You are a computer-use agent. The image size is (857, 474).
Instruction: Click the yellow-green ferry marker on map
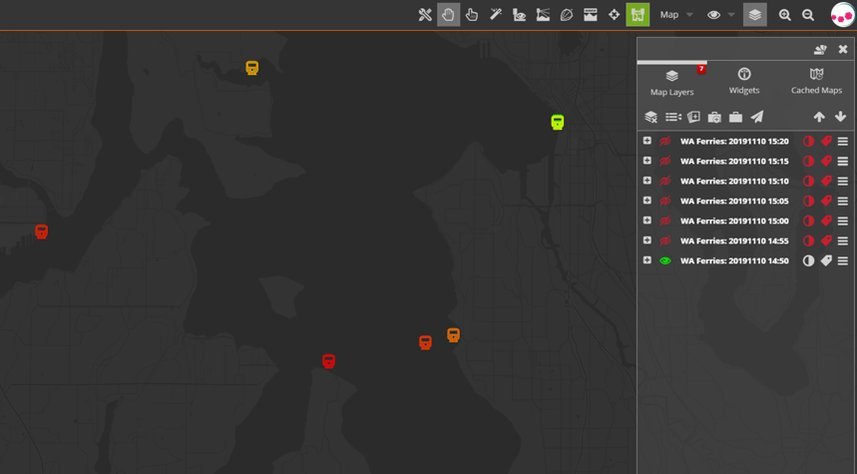coord(558,122)
